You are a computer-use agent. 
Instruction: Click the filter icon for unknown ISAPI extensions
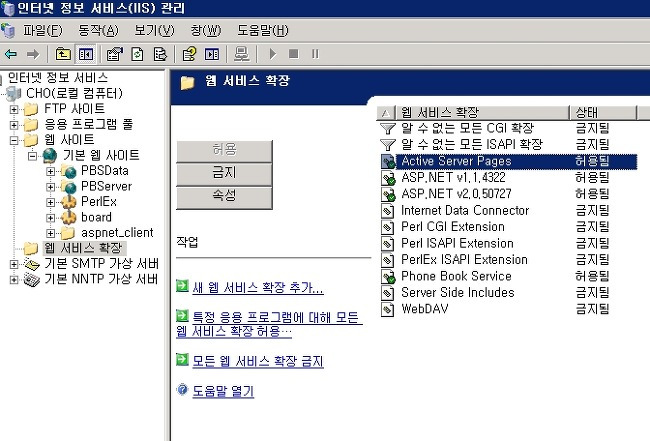[388, 145]
